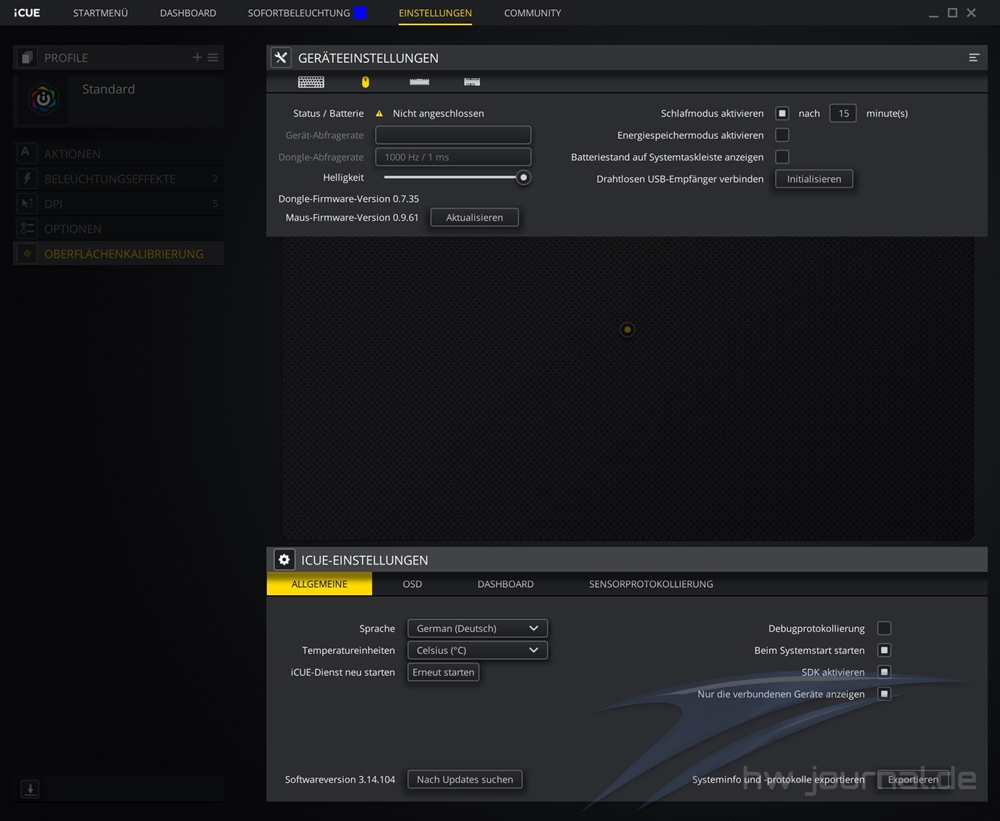Switch to the Sensorprotokollierung tab
The image size is (1000, 821).
651,584
